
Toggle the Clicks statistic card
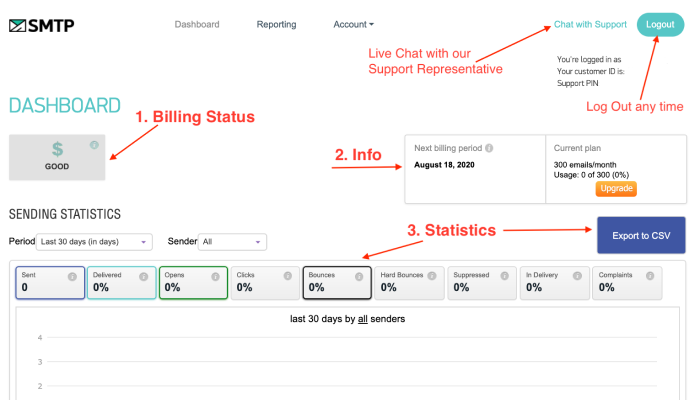coord(265,282)
